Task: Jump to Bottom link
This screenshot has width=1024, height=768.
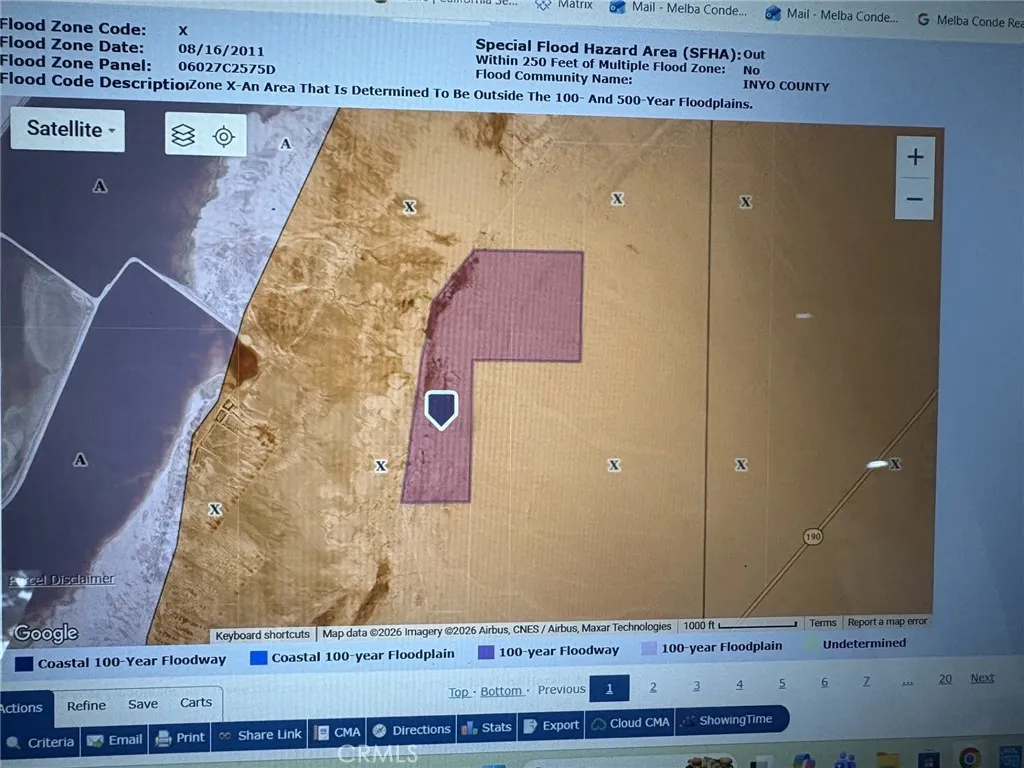Action: click(x=501, y=691)
